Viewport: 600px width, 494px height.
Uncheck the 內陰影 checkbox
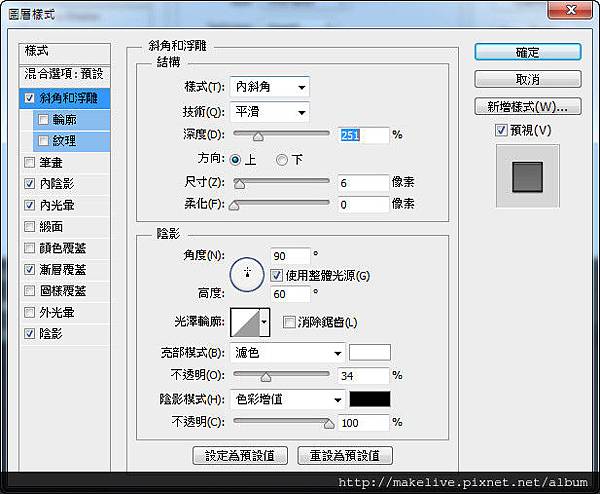pos(29,184)
